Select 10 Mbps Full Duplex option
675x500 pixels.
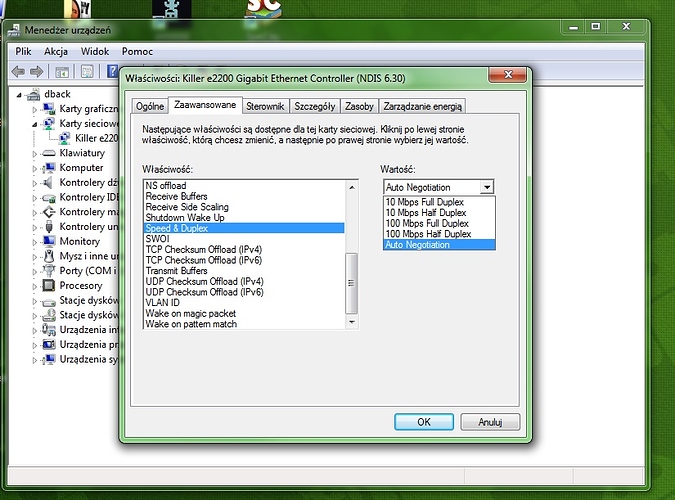coord(439,202)
